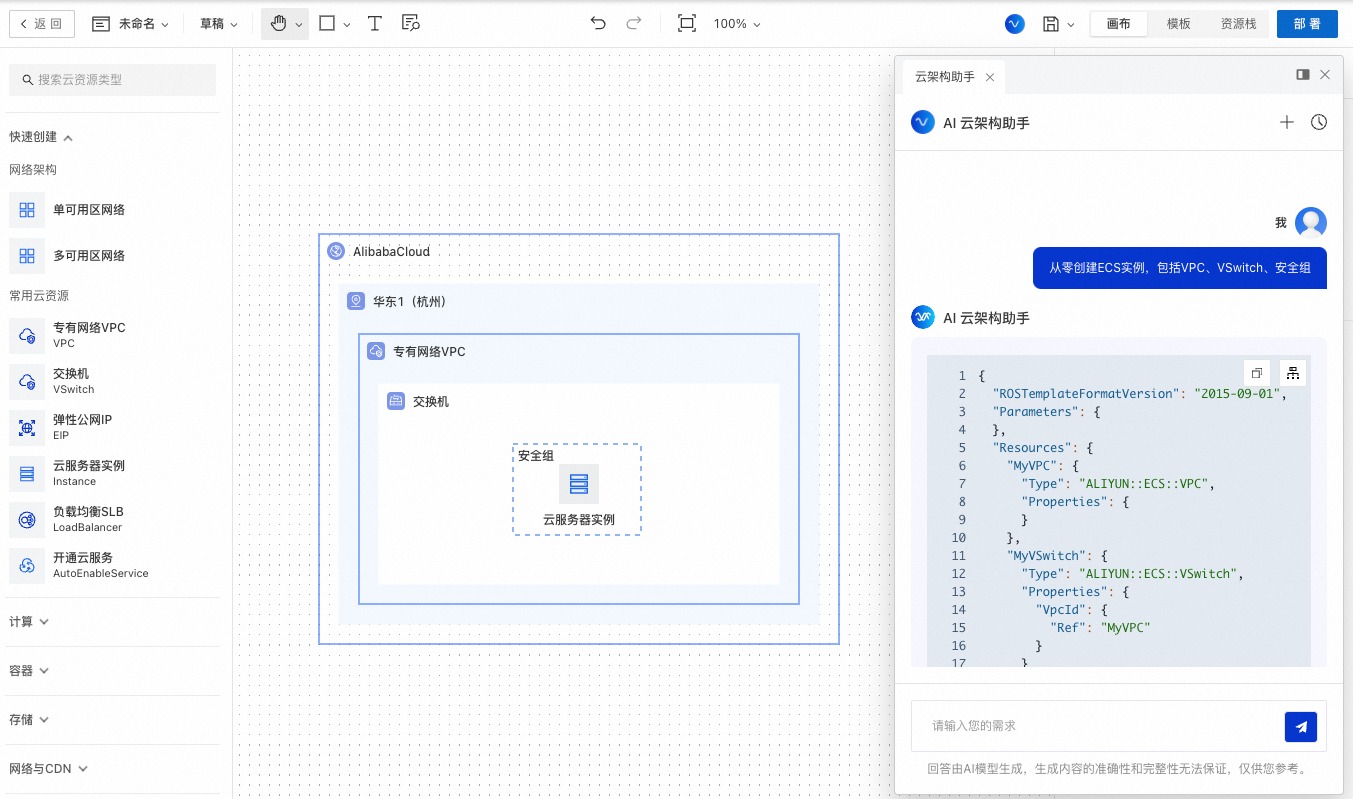This screenshot has width=1353, height=799.
Task: Click the 交换机 node icon on canvas
Action: coord(396,401)
